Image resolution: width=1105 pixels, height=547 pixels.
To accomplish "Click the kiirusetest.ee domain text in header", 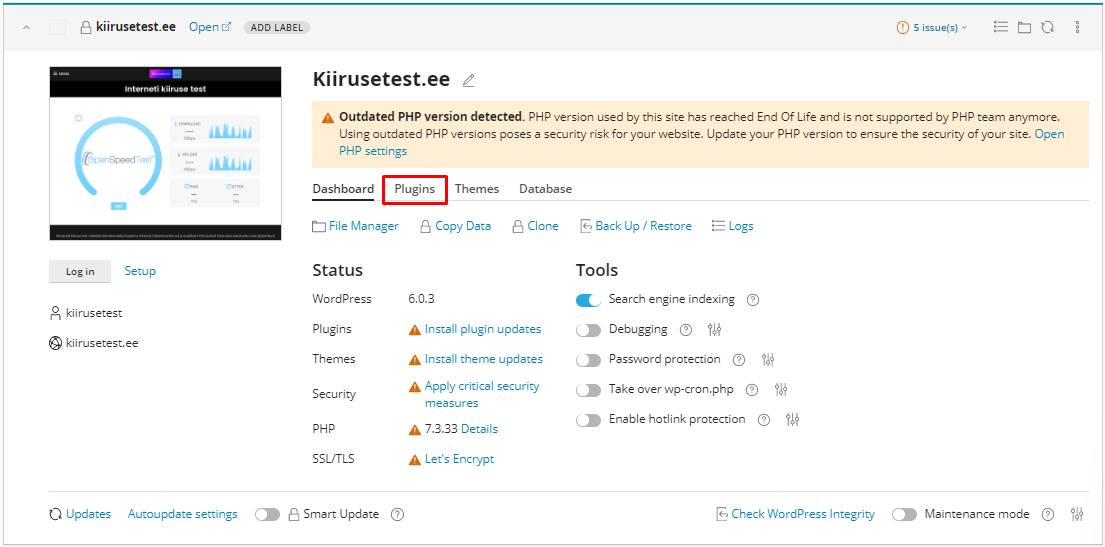I will point(136,27).
